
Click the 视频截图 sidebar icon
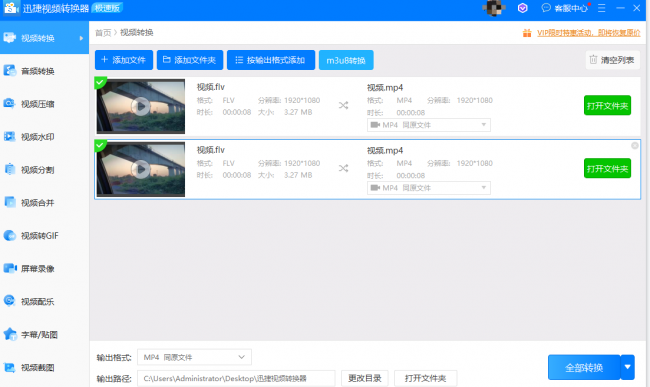10,367
